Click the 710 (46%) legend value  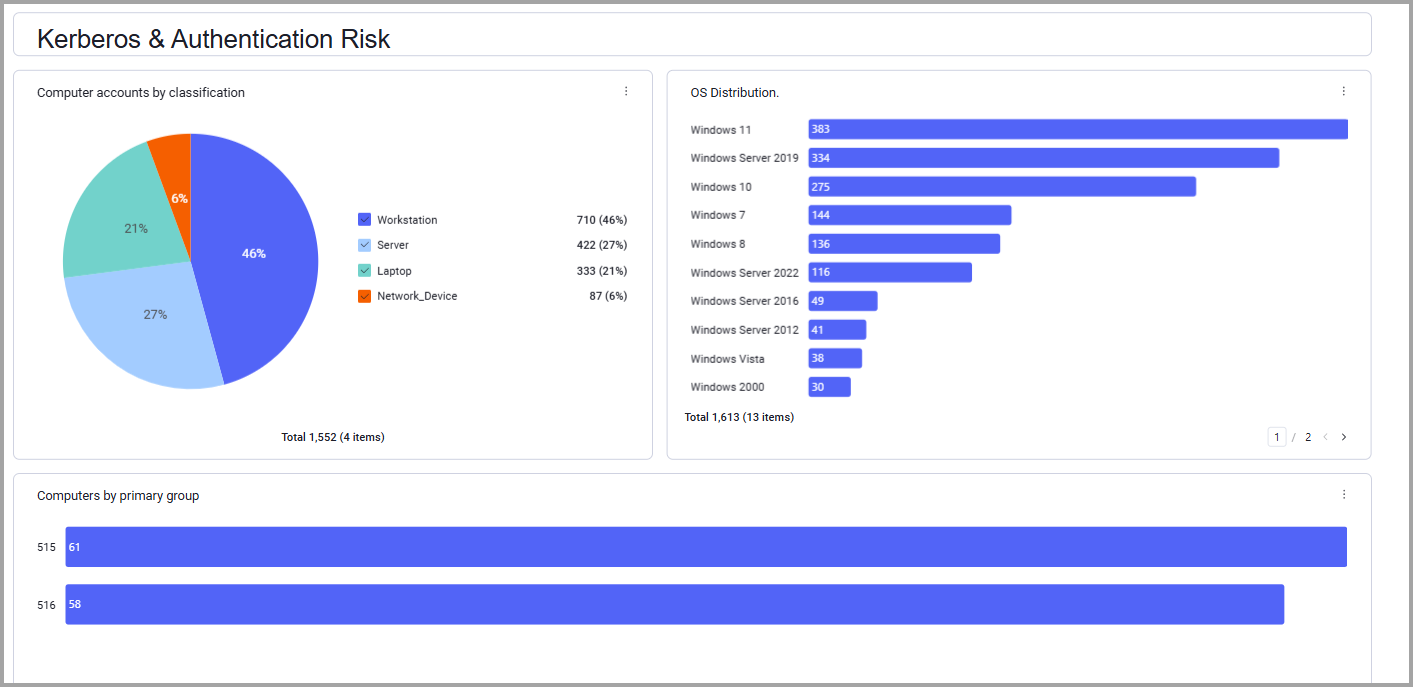[x=602, y=220]
